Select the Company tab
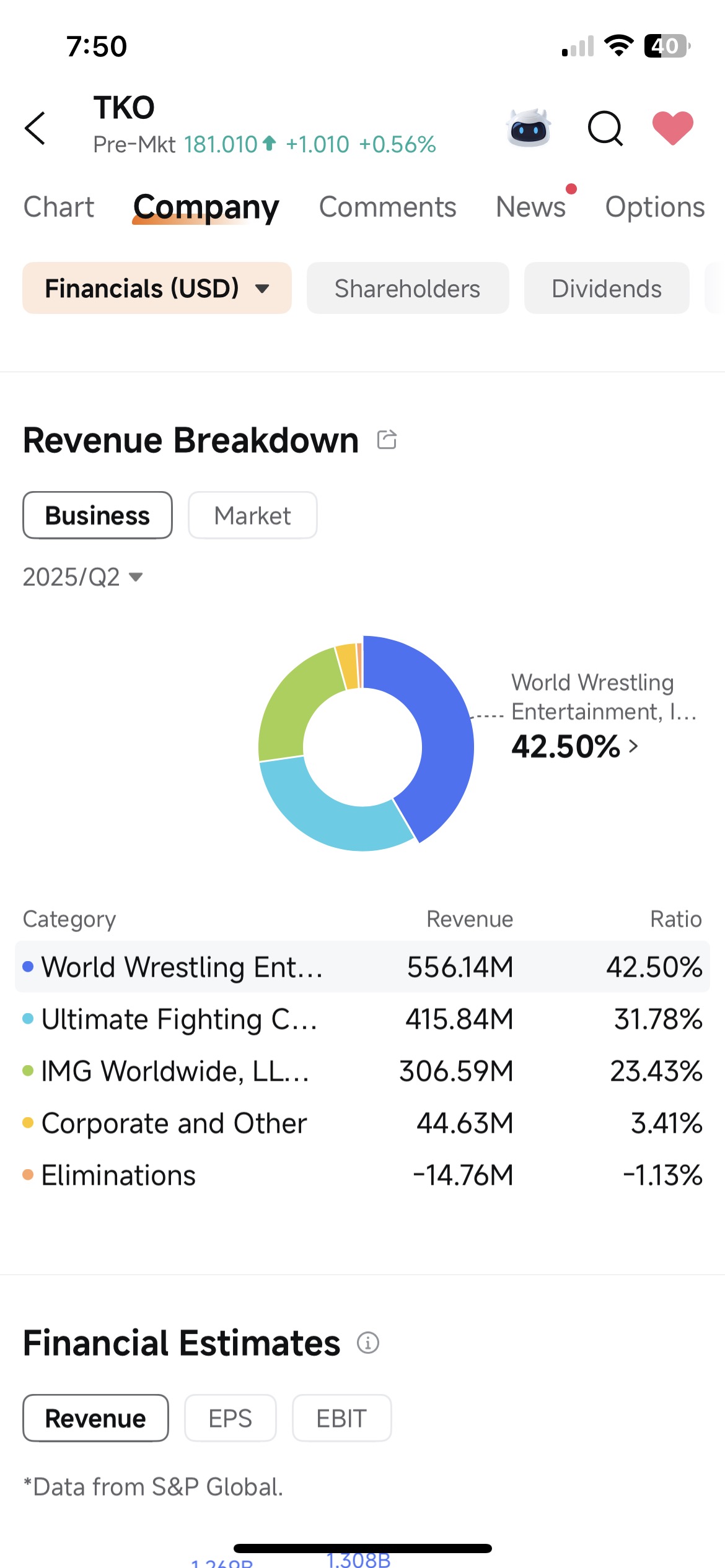The image size is (725, 1568). coord(206,207)
